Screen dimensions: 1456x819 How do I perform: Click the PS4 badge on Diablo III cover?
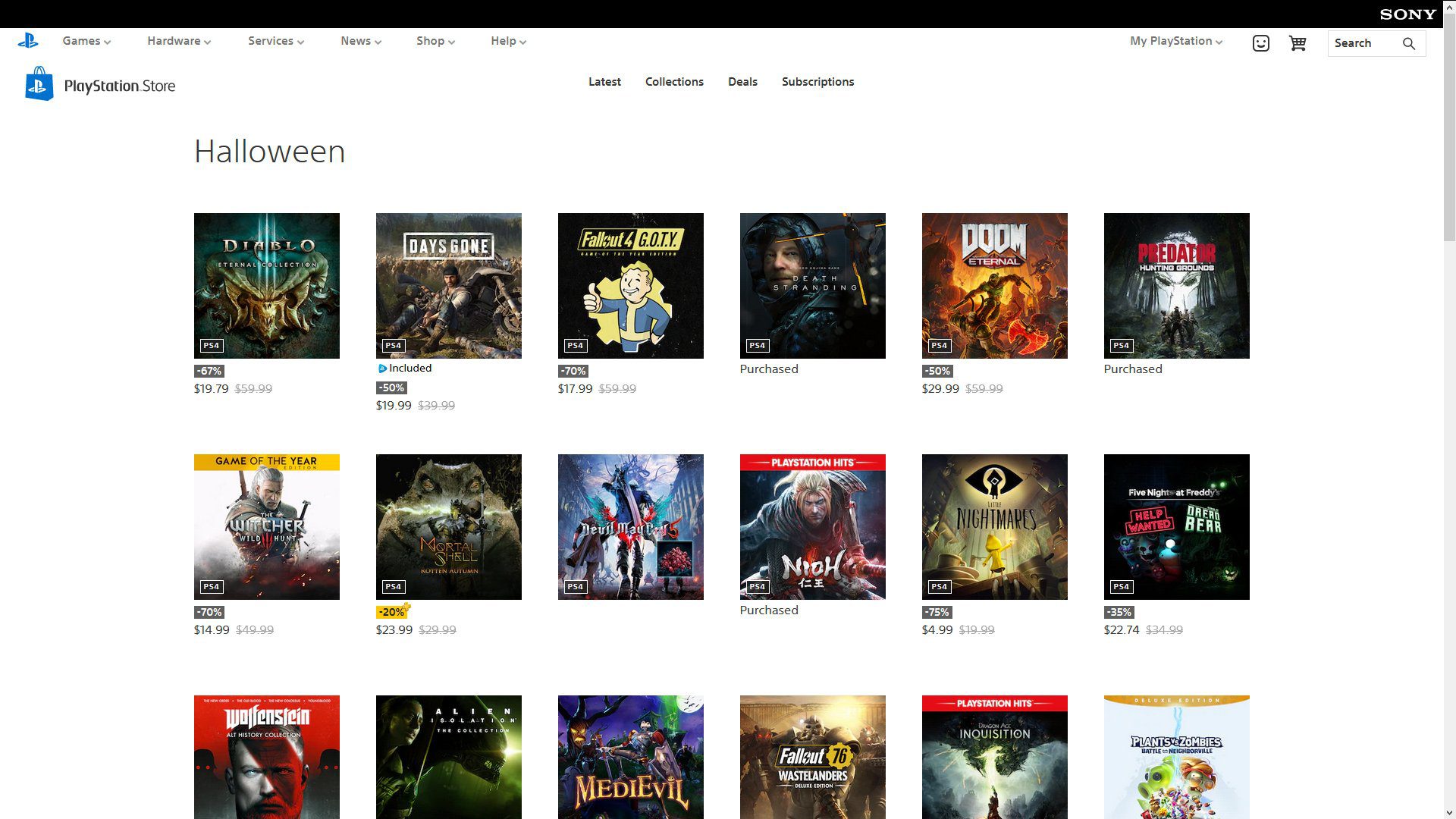(x=212, y=346)
